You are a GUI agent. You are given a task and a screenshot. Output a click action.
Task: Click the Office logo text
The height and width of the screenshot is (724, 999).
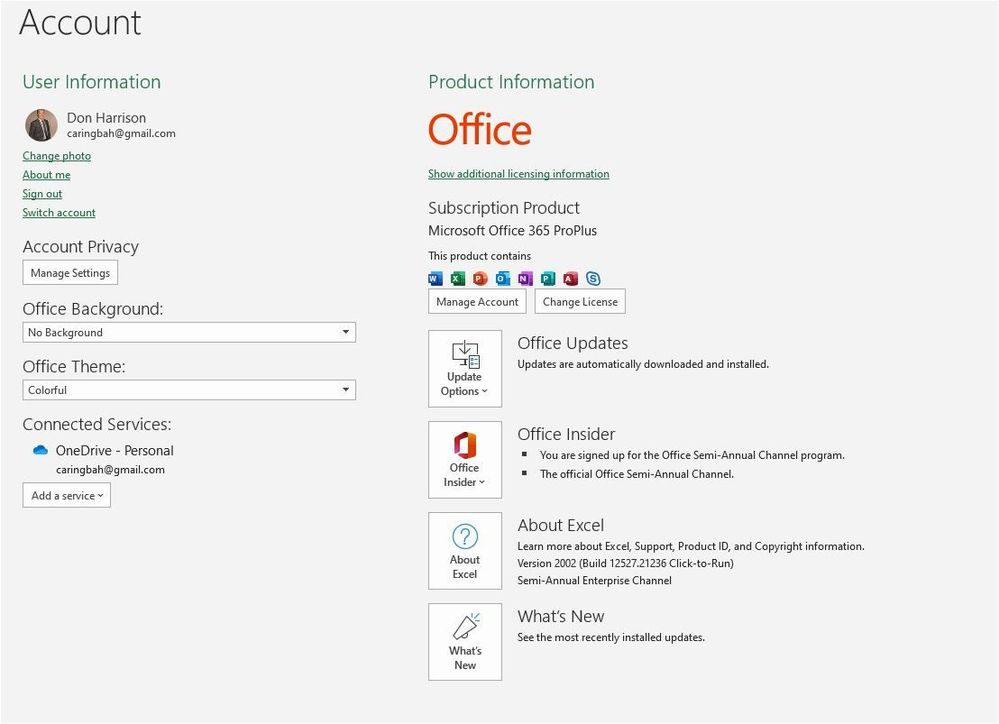(x=480, y=129)
